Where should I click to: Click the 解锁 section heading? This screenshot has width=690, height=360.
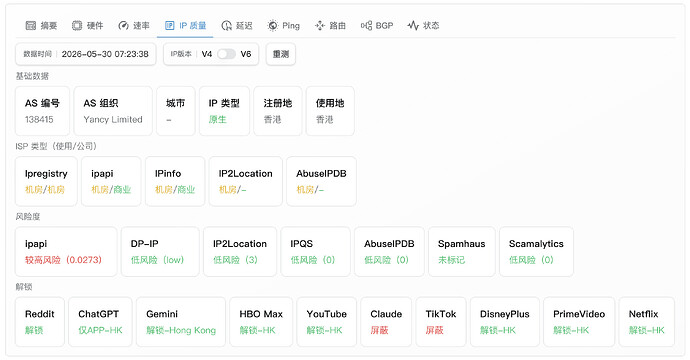24,287
